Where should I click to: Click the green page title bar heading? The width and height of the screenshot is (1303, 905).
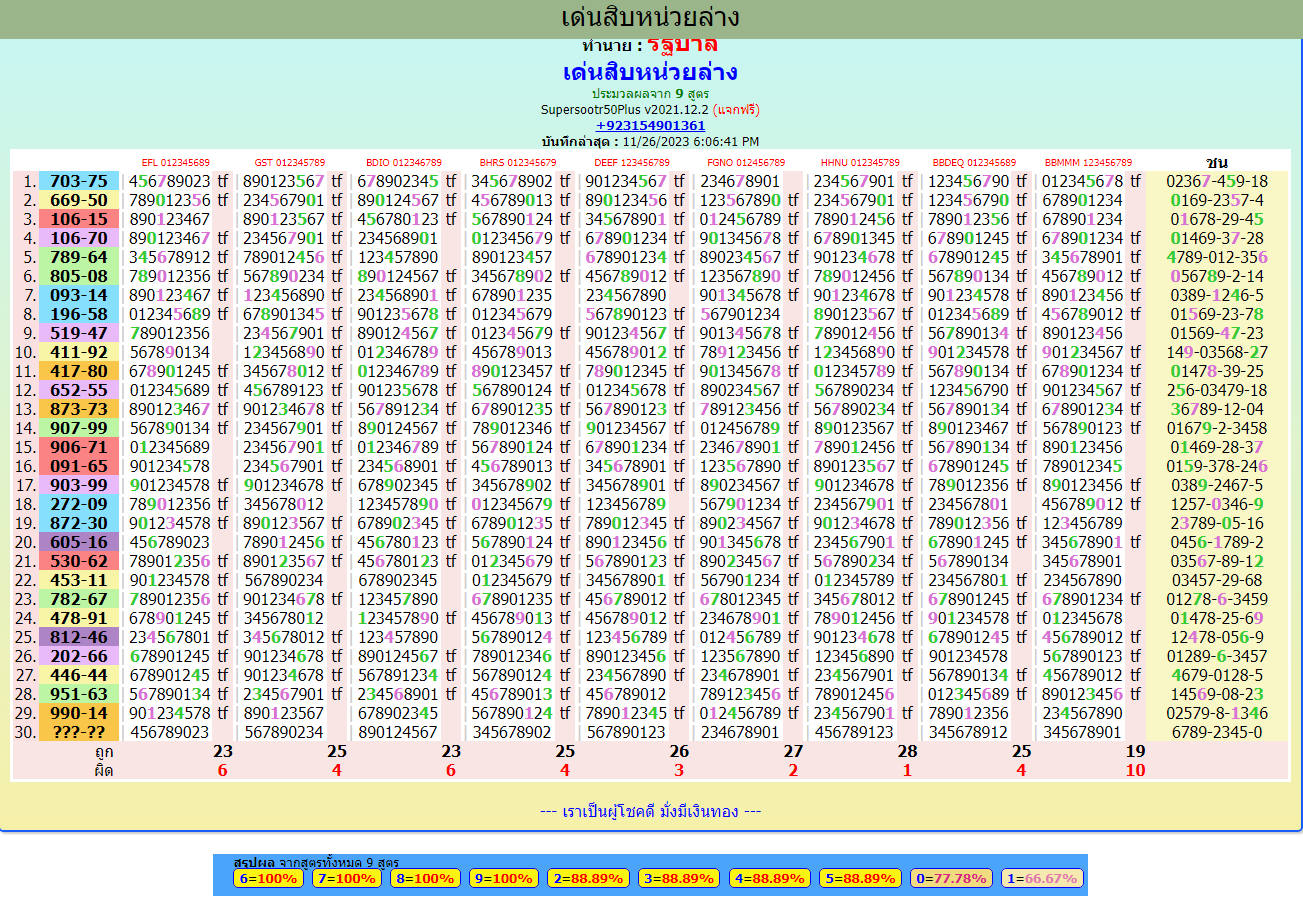(x=651, y=18)
